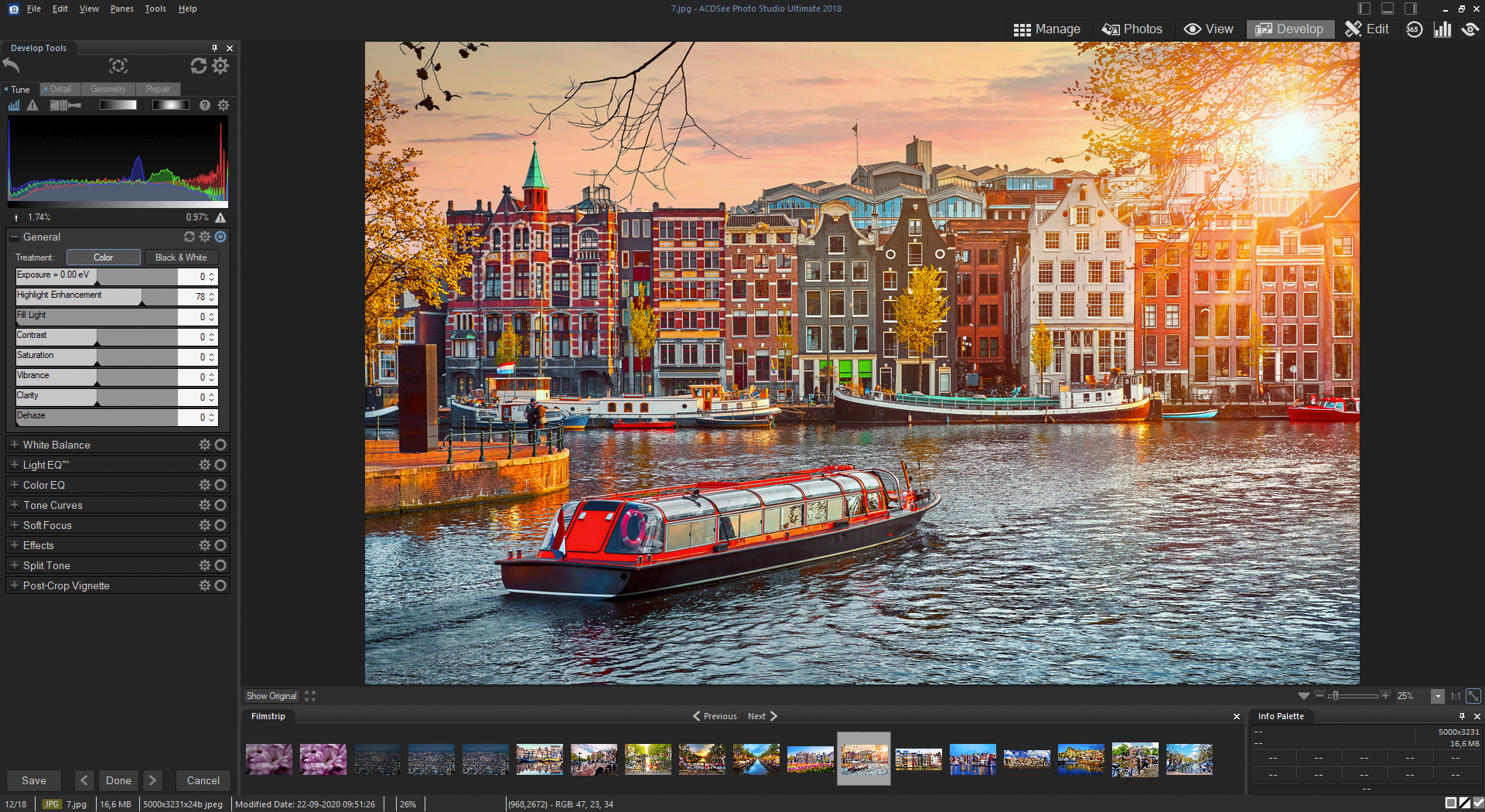
Task: Expand the Split Tone section
Action: [x=15, y=565]
